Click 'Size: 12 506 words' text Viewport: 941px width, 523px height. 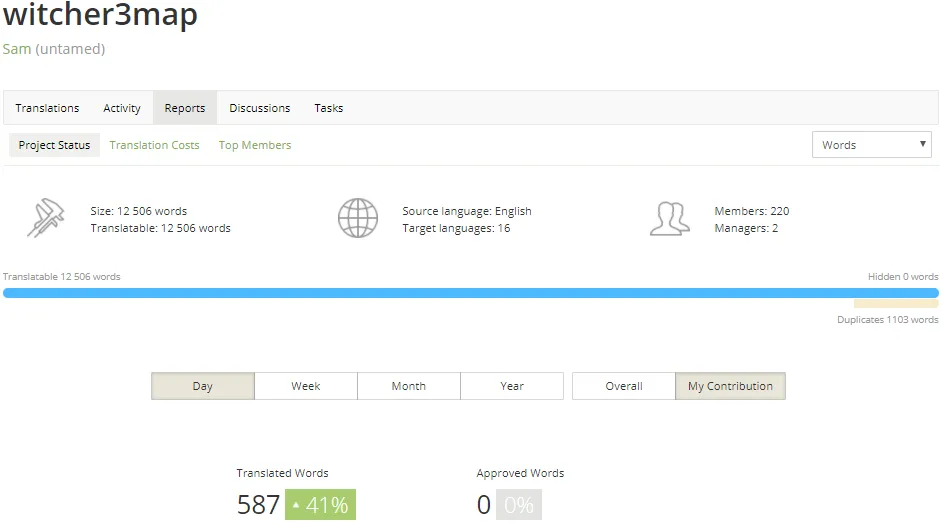coord(139,211)
